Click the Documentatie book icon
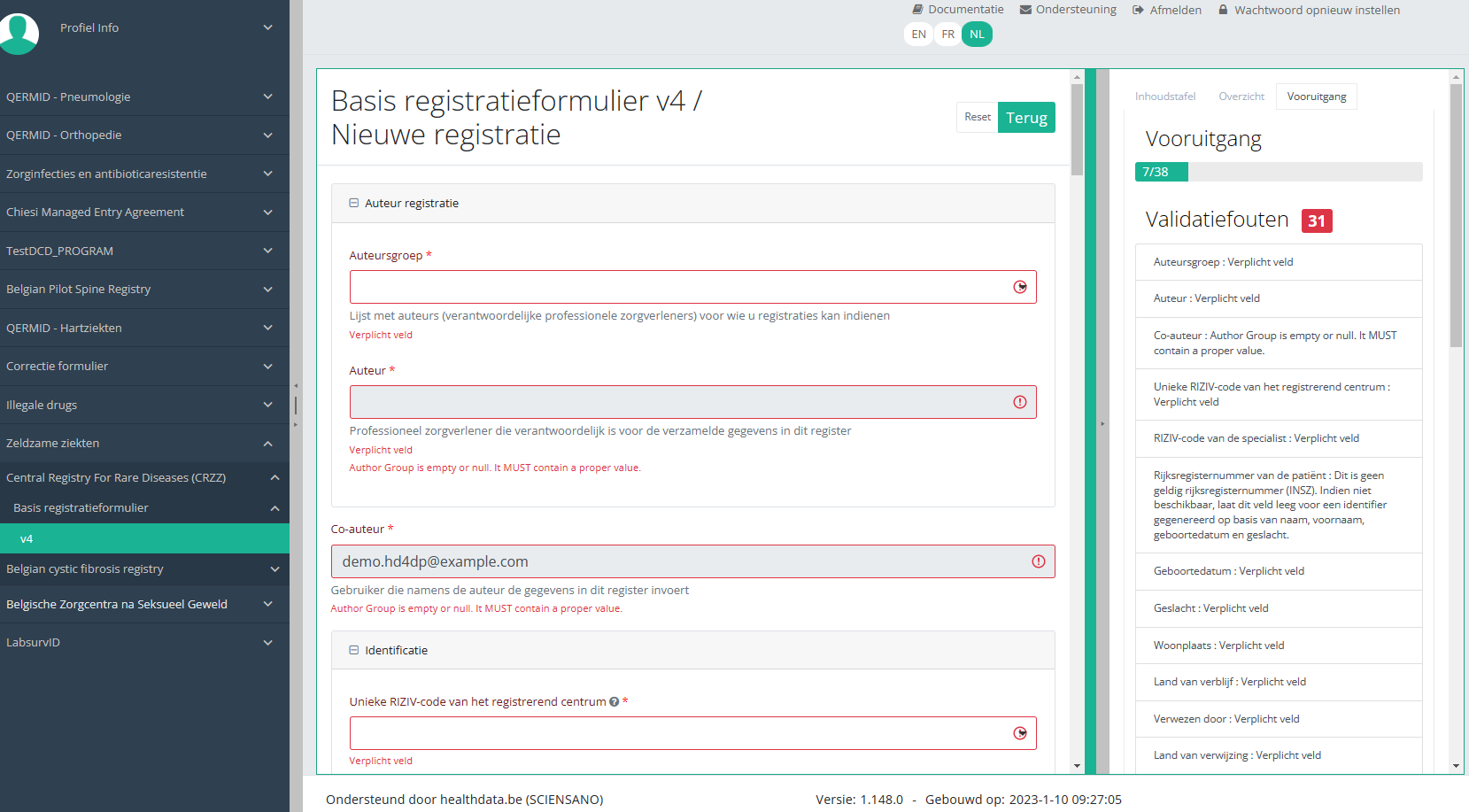The width and height of the screenshot is (1469, 812). click(x=918, y=10)
